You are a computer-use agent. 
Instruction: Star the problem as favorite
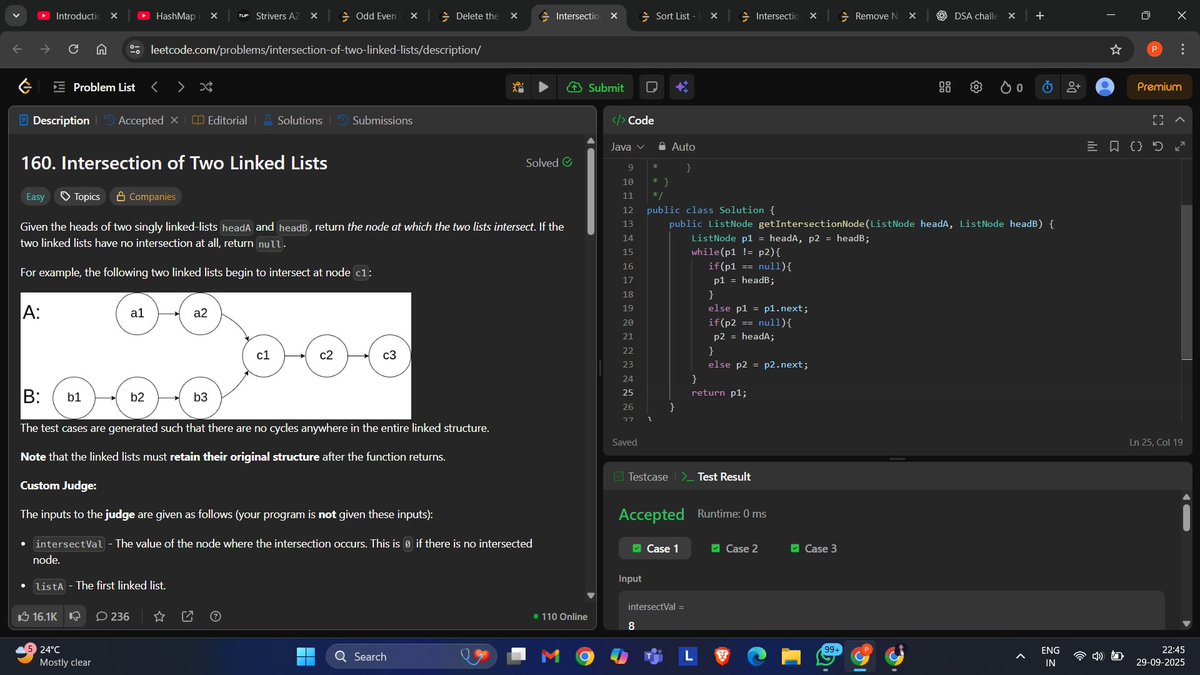point(159,616)
